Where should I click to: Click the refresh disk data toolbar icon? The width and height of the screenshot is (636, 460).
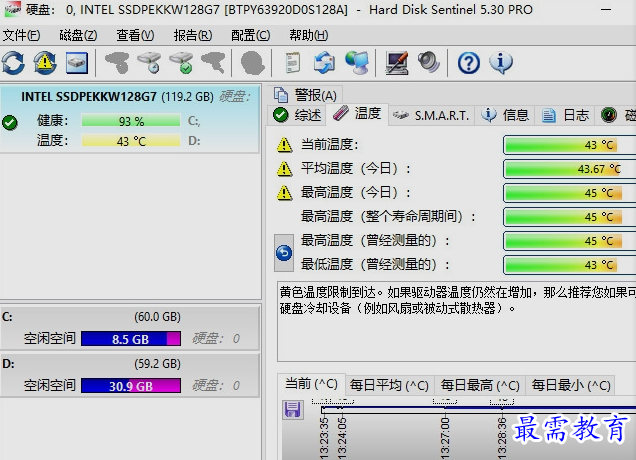pyautogui.click(x=13, y=63)
